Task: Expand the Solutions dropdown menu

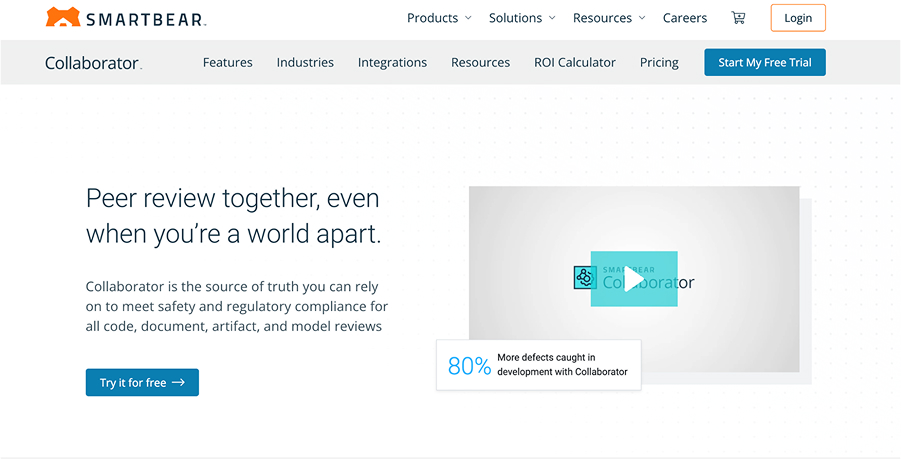Action: (522, 18)
